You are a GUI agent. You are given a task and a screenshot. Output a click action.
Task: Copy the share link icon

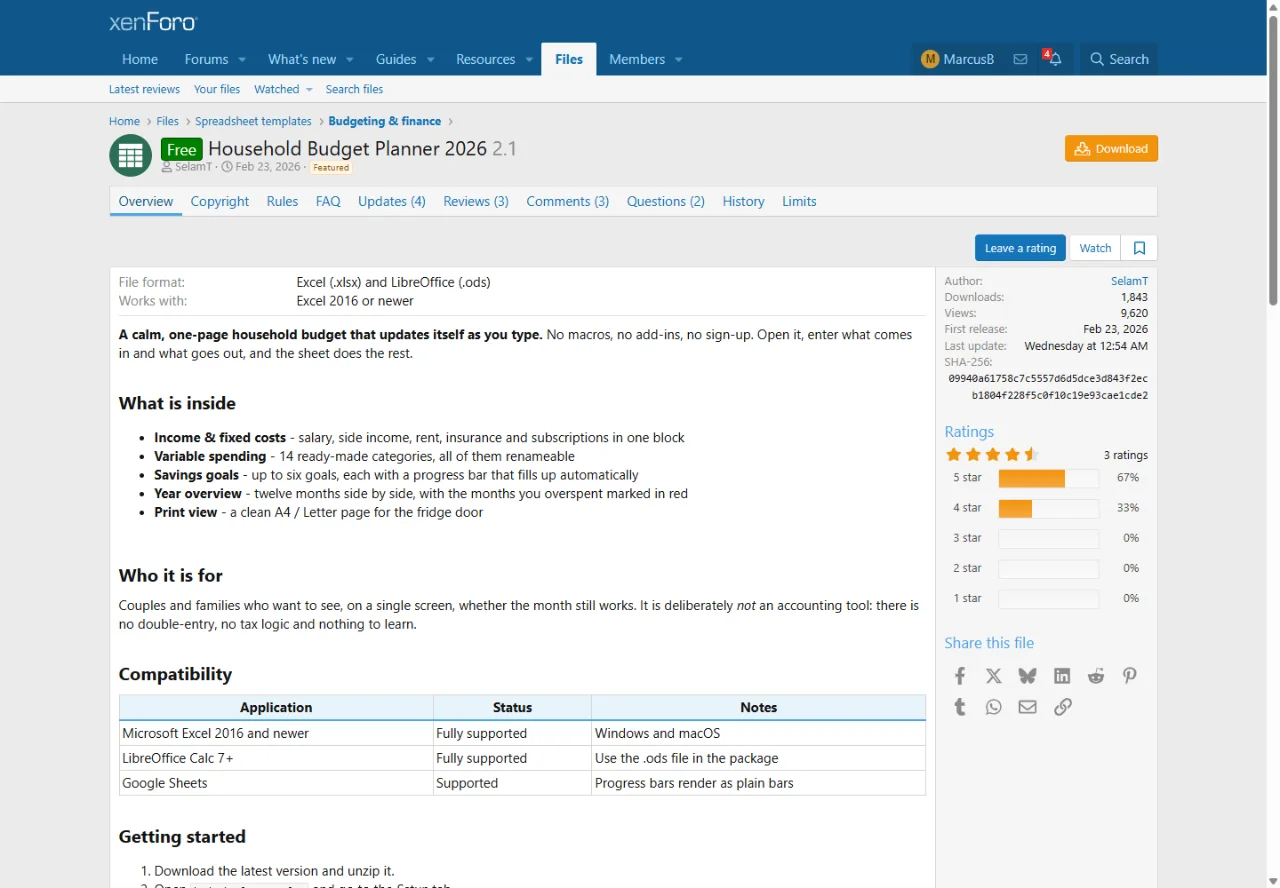pos(1062,707)
